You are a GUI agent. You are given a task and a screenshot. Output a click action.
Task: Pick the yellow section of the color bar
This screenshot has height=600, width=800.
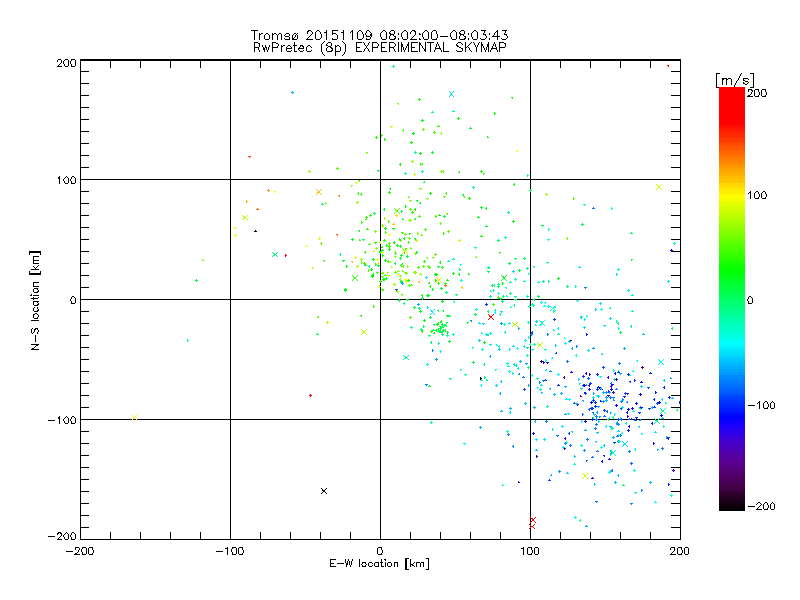coord(732,196)
